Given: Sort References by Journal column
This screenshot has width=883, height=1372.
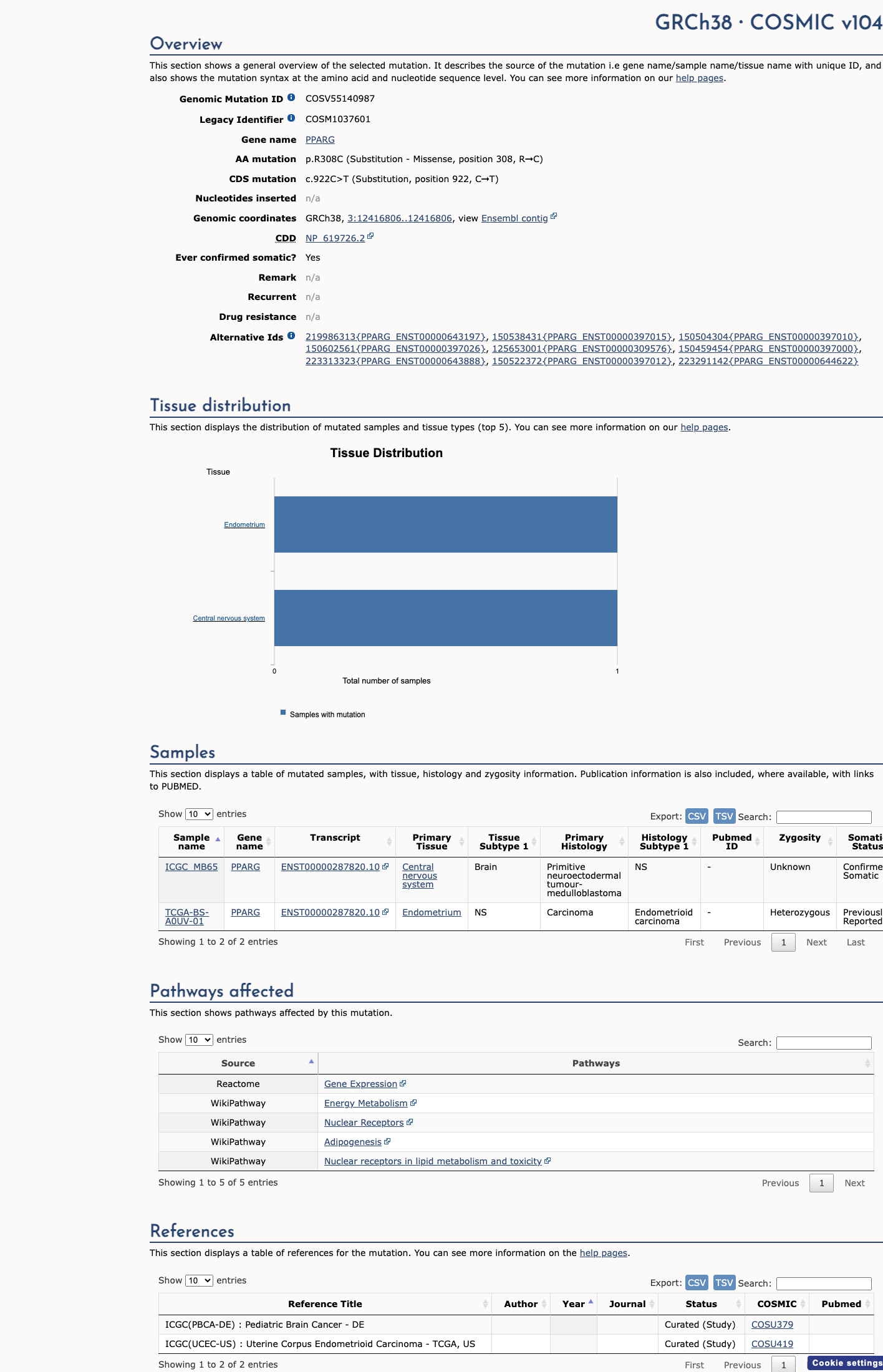Looking at the screenshot, I should click(x=627, y=1304).
